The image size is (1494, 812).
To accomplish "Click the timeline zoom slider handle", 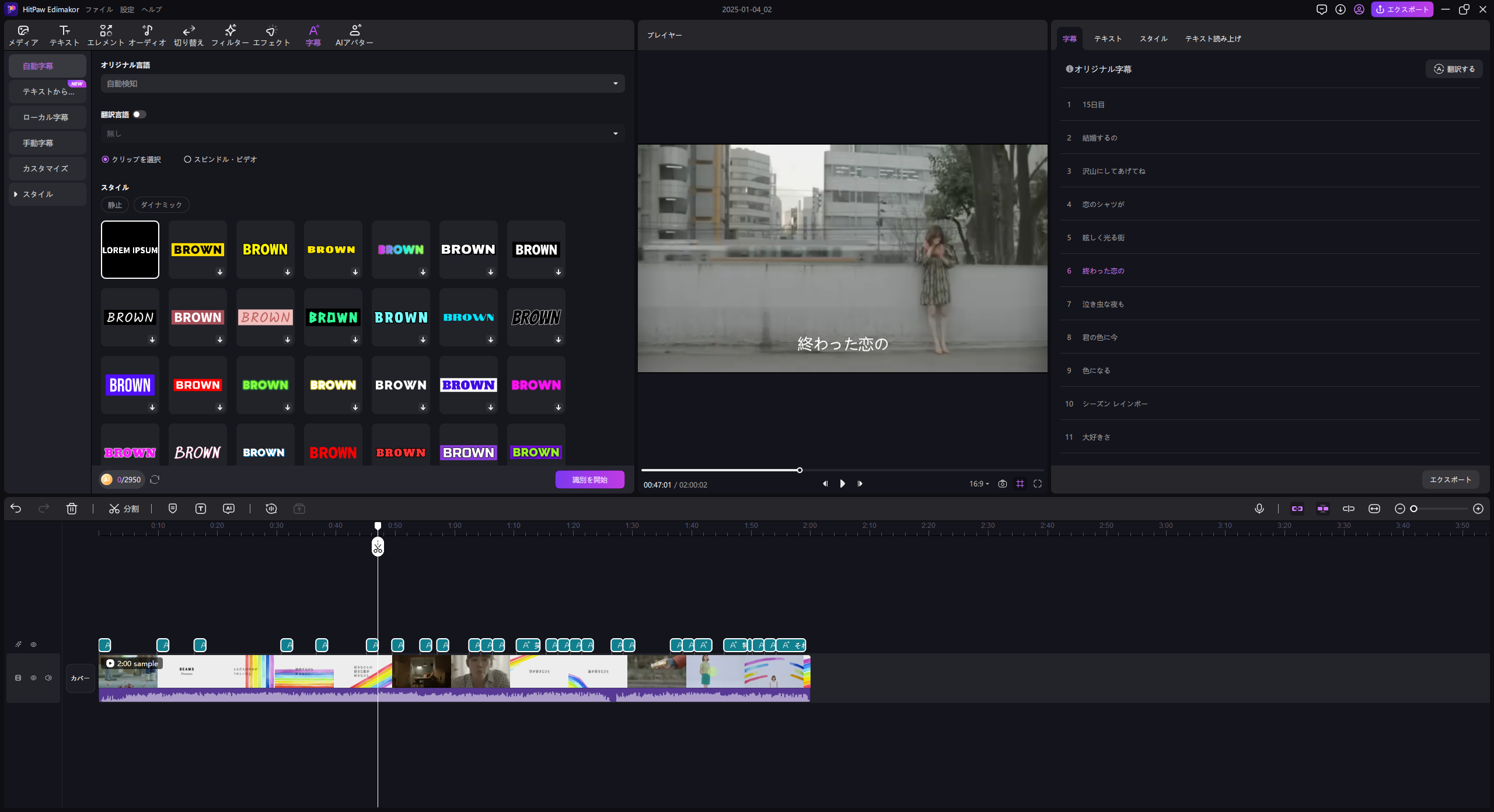I will [x=1413, y=509].
